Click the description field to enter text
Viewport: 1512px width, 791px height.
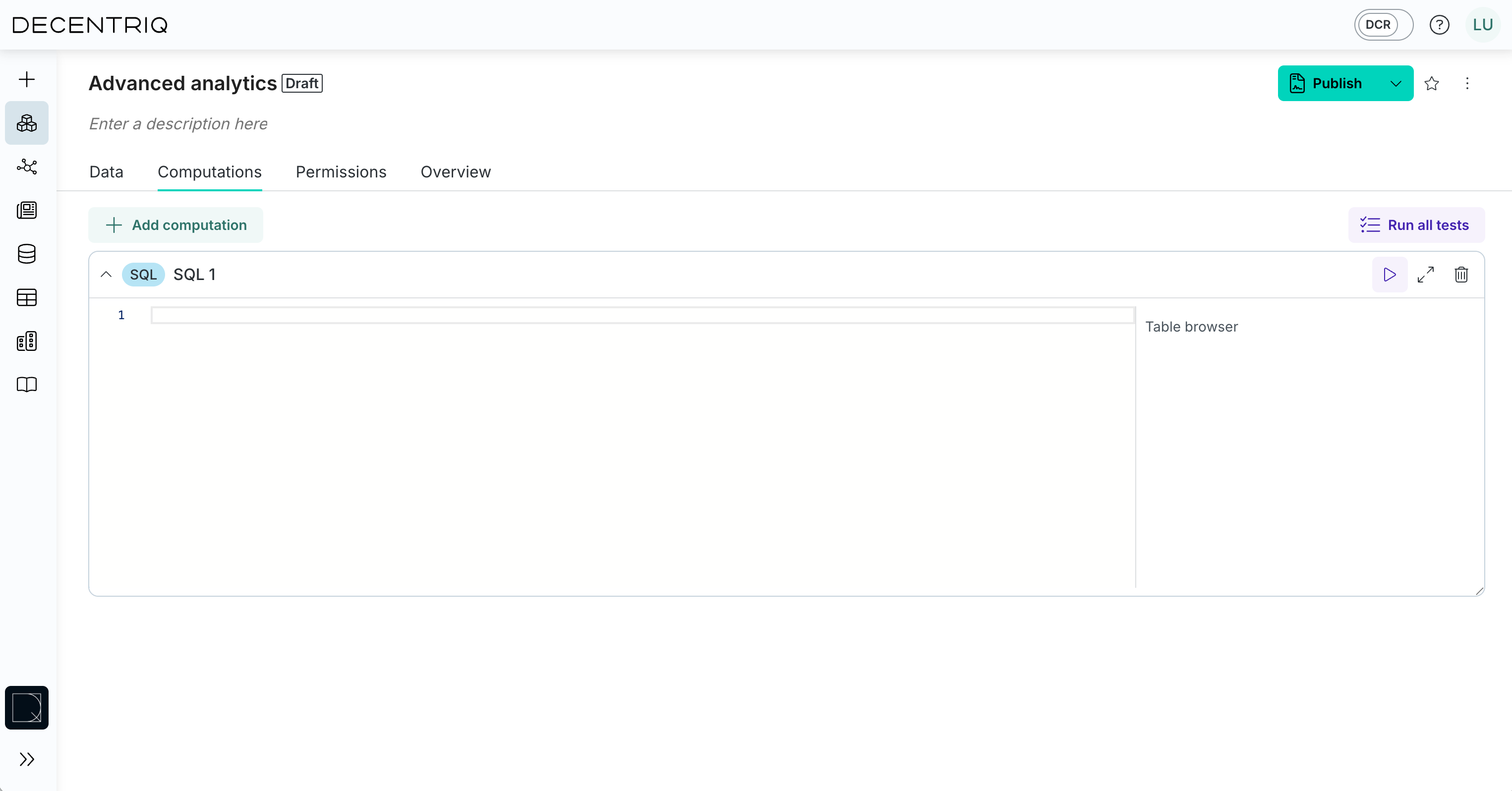[178, 124]
